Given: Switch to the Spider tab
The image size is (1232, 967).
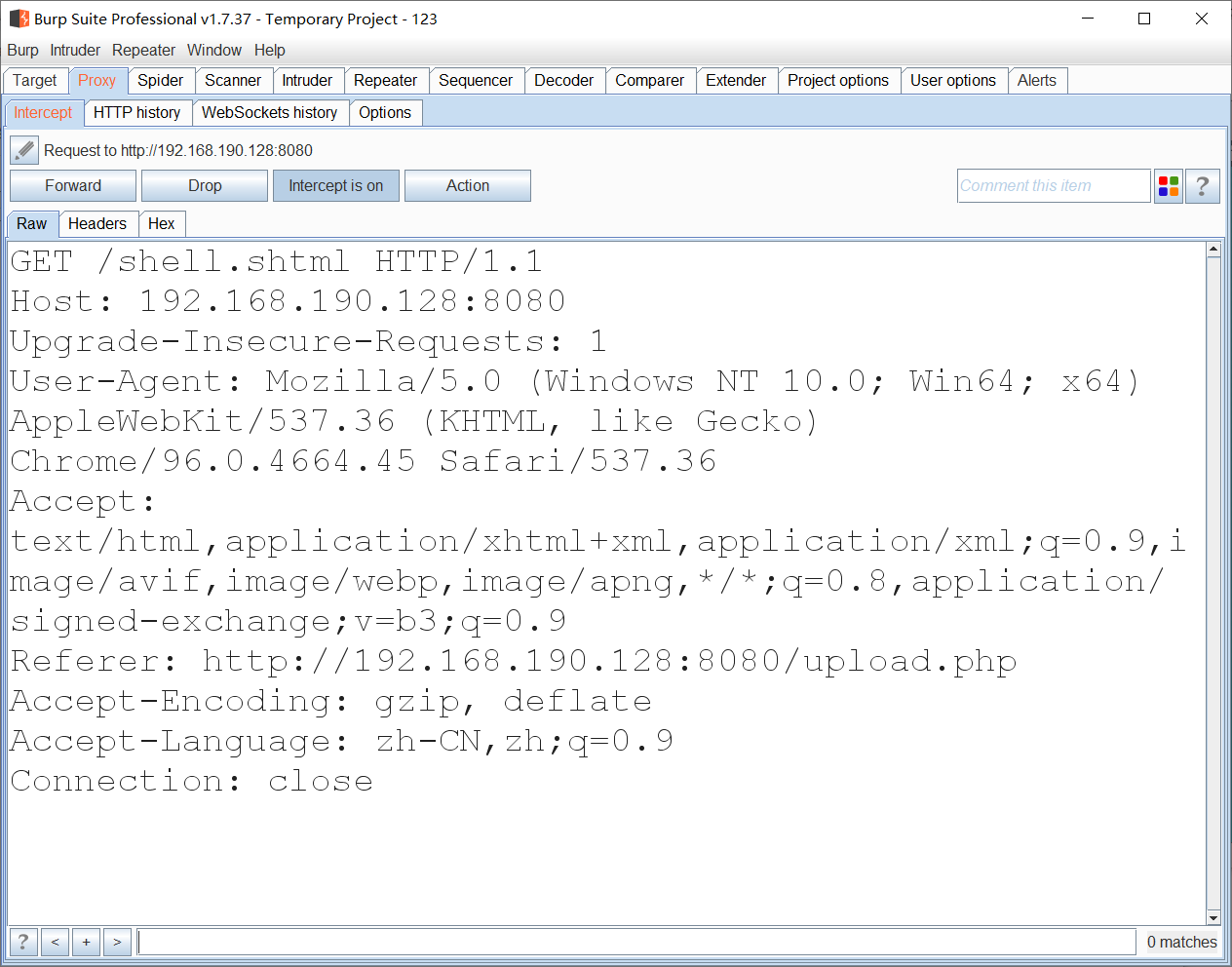Looking at the screenshot, I should [161, 81].
